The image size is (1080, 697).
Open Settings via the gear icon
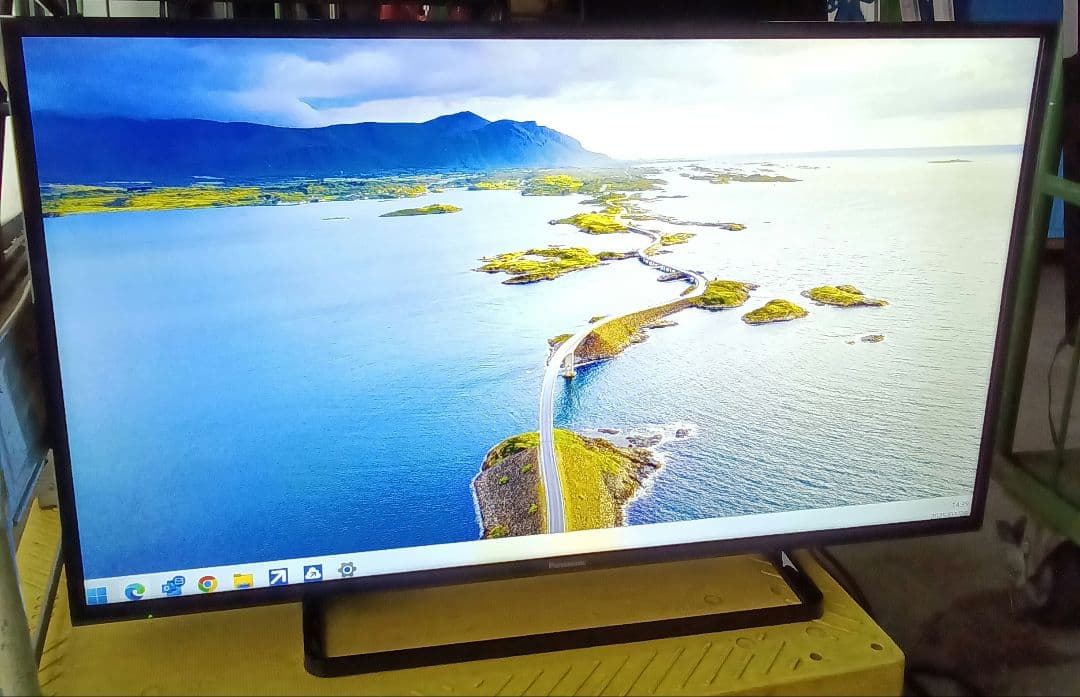tap(347, 569)
